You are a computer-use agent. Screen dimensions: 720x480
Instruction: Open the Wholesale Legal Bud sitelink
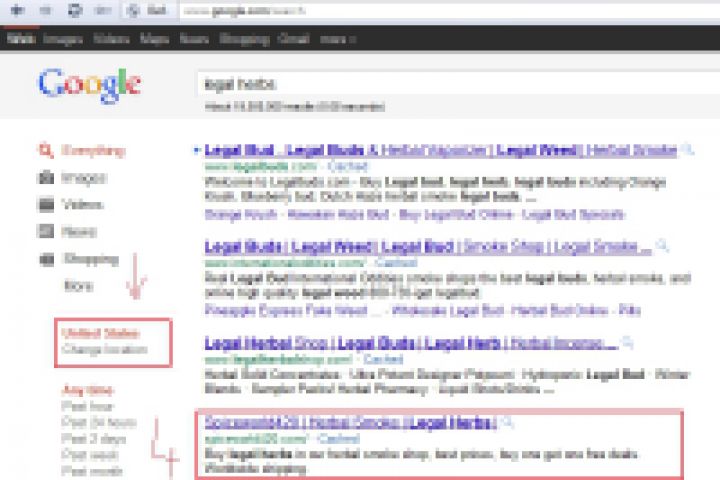point(448,311)
